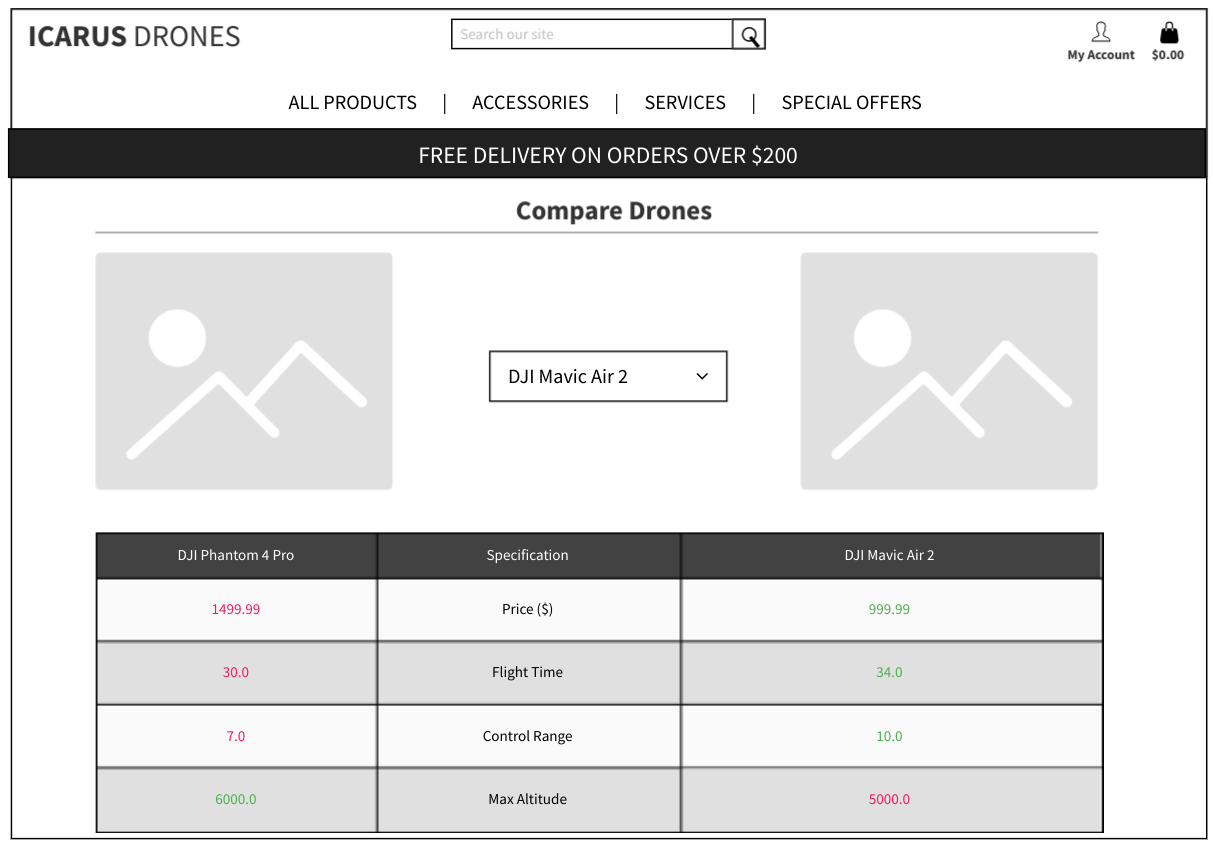Click the $0.00 cart total
Viewport: 1213px width, 849px height.
[1167, 56]
